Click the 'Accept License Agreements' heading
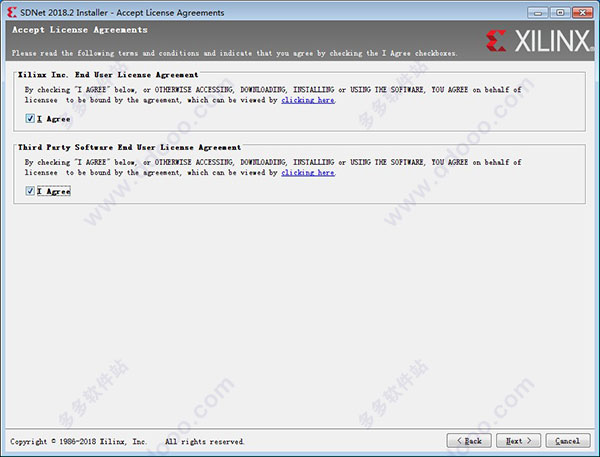The width and height of the screenshot is (600, 457). click(x=80, y=30)
